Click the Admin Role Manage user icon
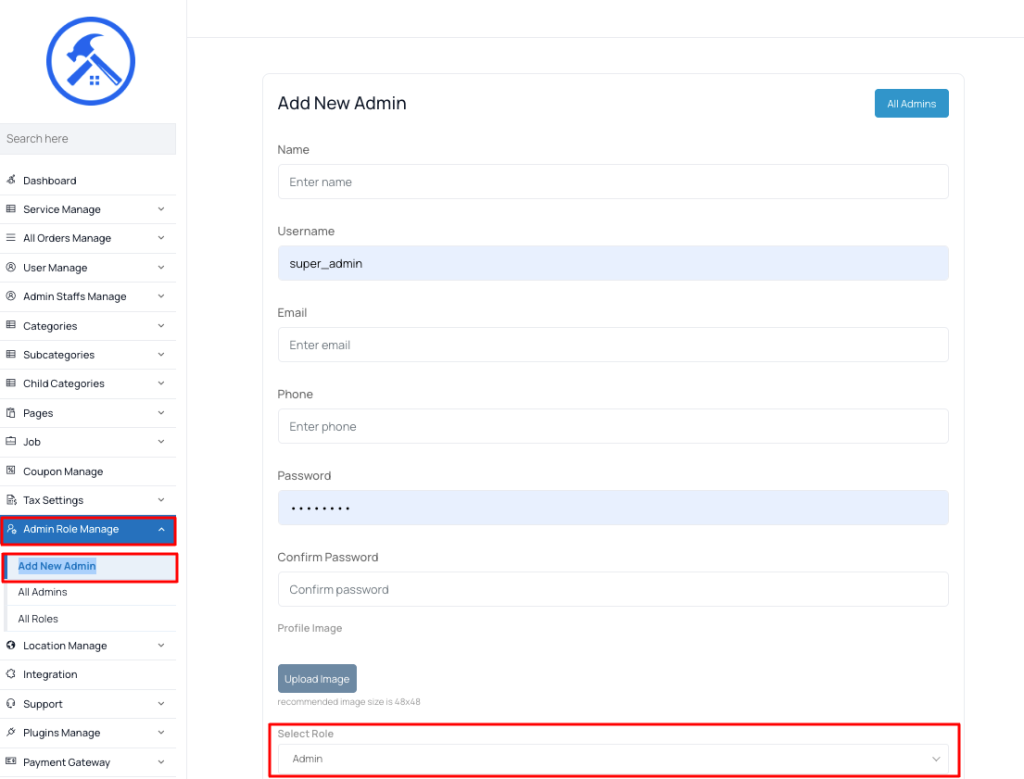 12,529
